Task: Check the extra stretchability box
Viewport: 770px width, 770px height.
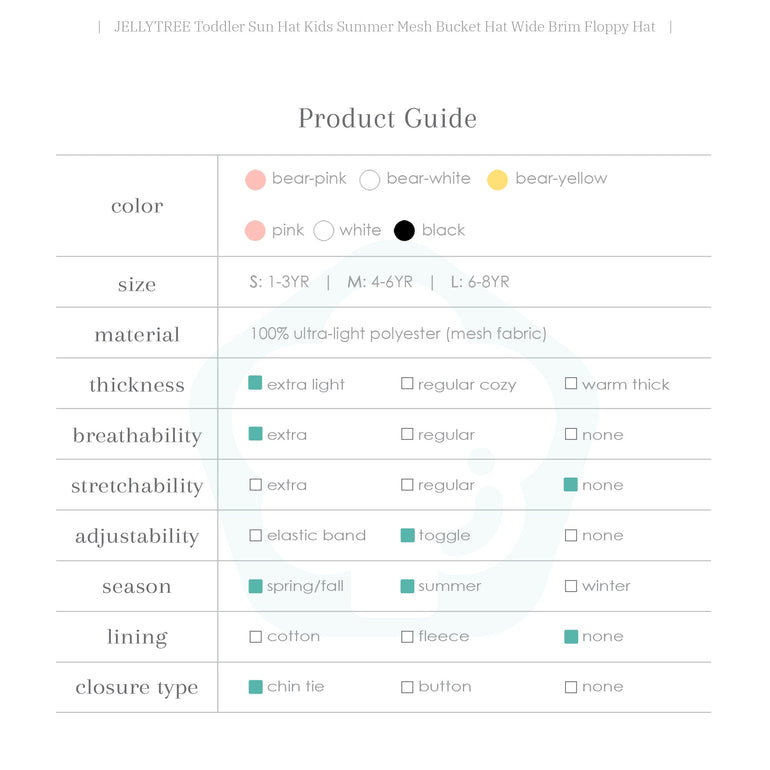Action: (255, 485)
